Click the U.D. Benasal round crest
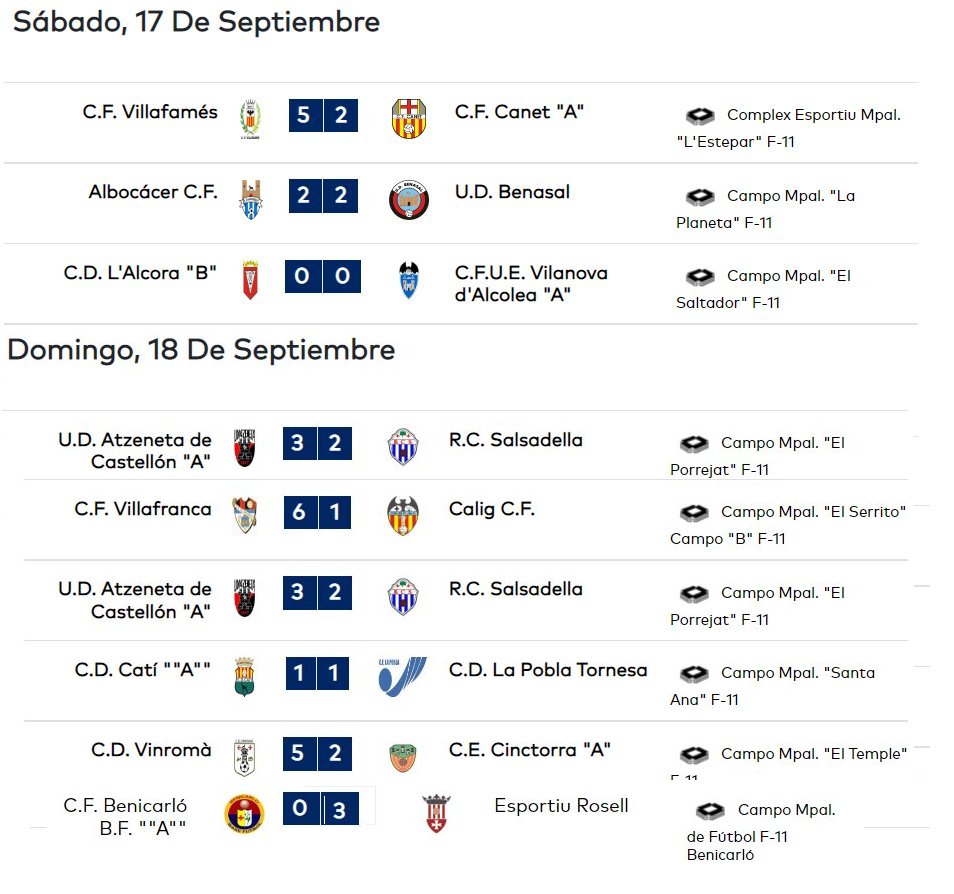 pos(409,200)
